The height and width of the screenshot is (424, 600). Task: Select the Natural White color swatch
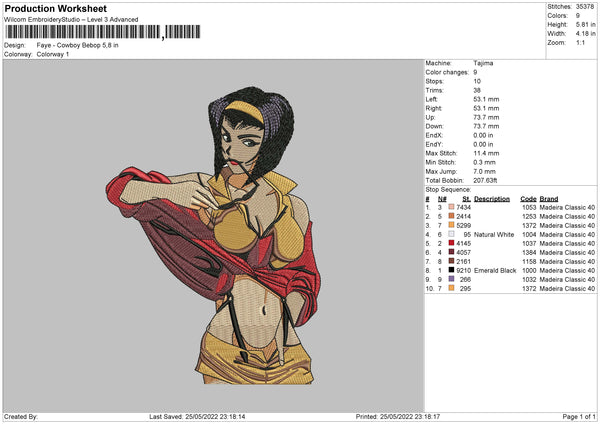(452, 234)
